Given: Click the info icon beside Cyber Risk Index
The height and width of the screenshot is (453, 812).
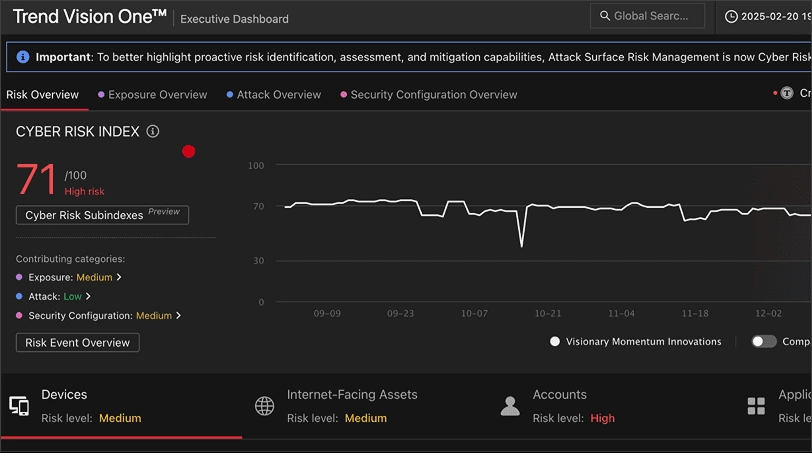Looking at the screenshot, I should [153, 131].
